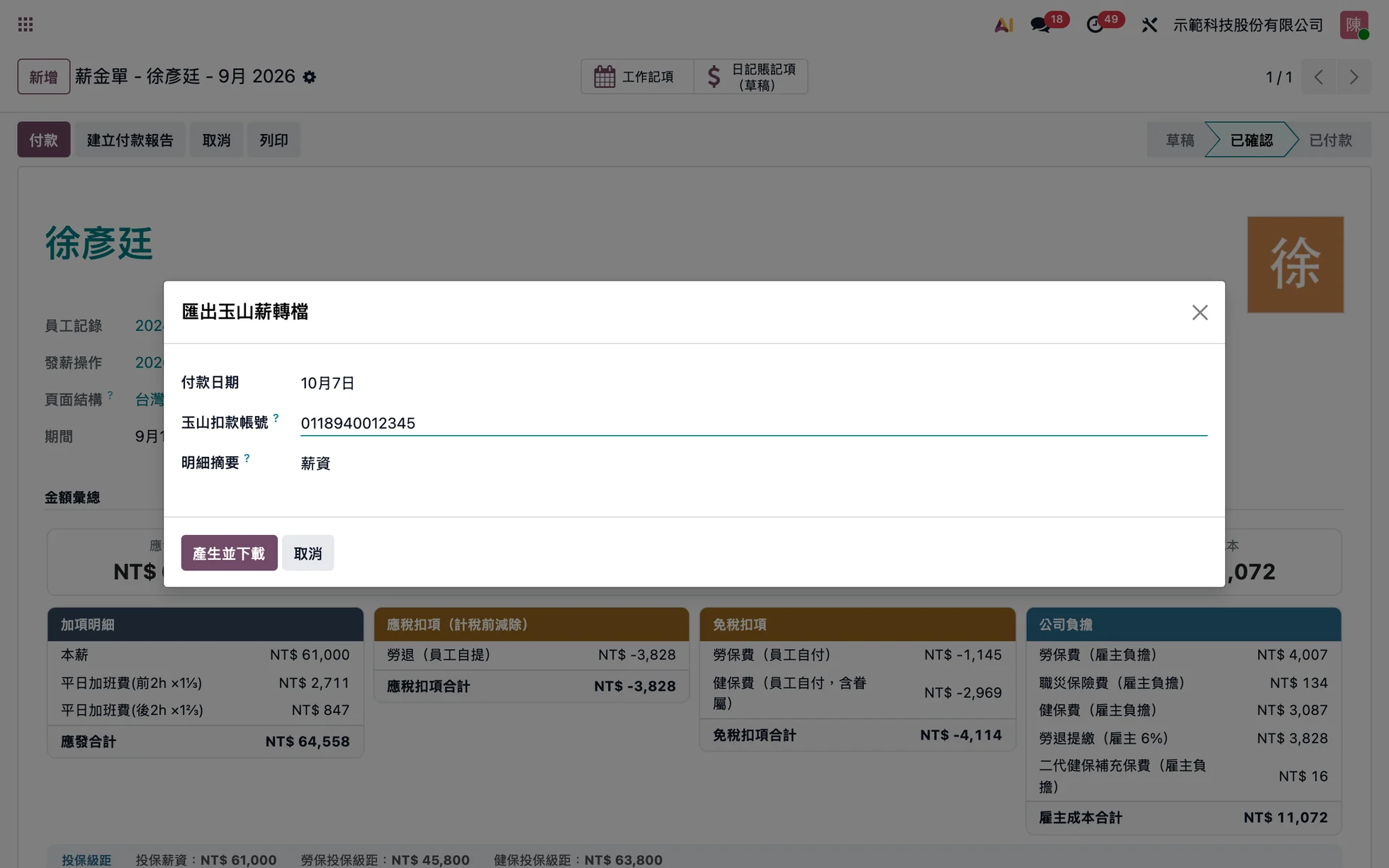This screenshot has height=868, width=1389.
Task: Click the employee avatar thumbnail 徐
Action: coord(1295,264)
